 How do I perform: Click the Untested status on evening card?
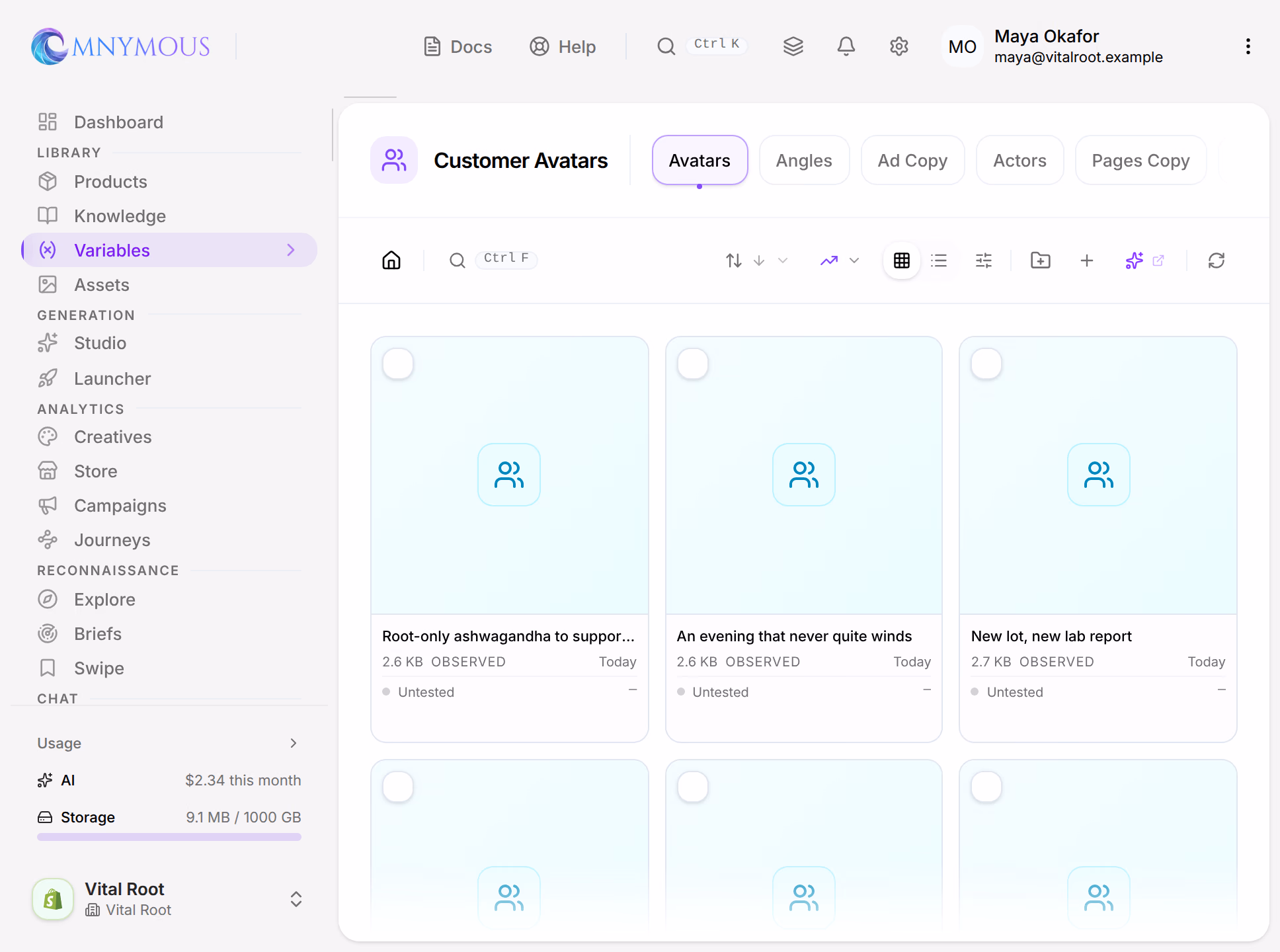point(713,692)
